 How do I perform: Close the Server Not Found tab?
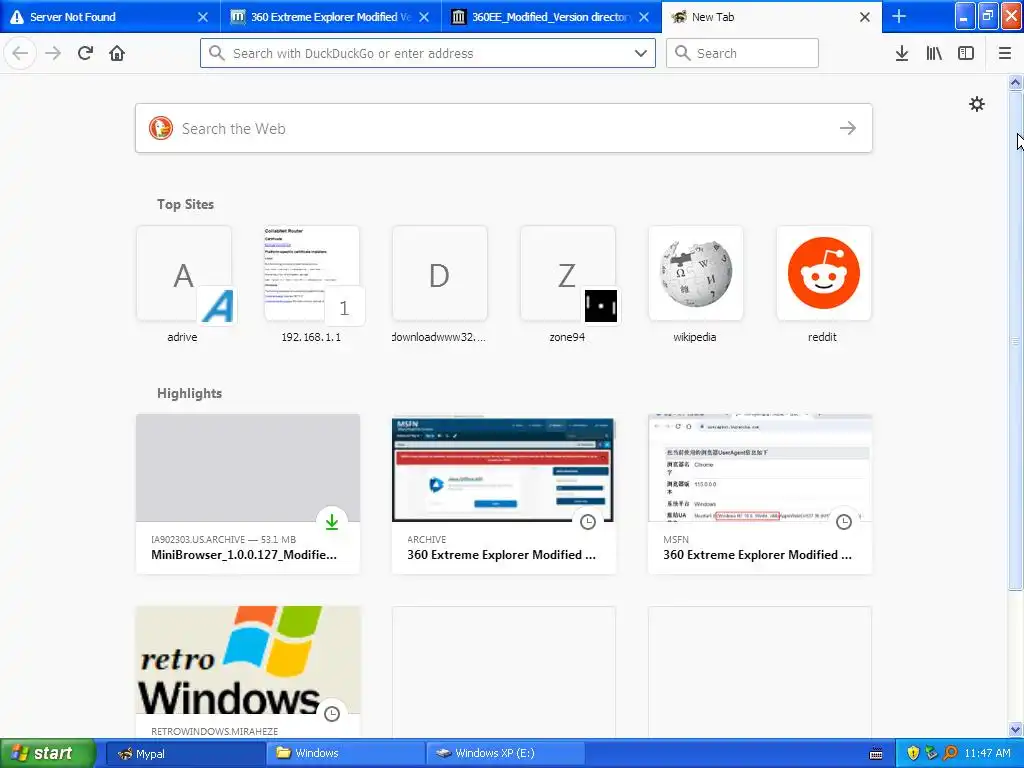203,17
